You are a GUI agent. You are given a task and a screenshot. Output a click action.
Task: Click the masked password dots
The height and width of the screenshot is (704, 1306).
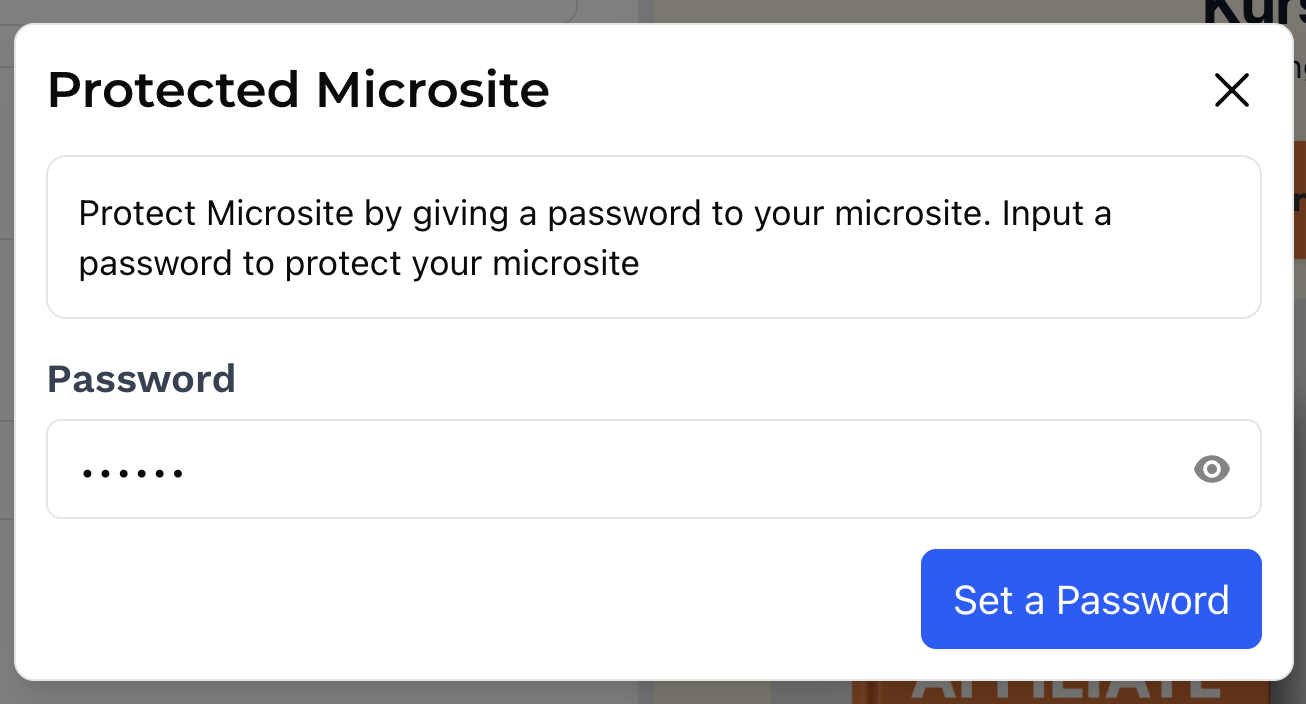tap(133, 472)
